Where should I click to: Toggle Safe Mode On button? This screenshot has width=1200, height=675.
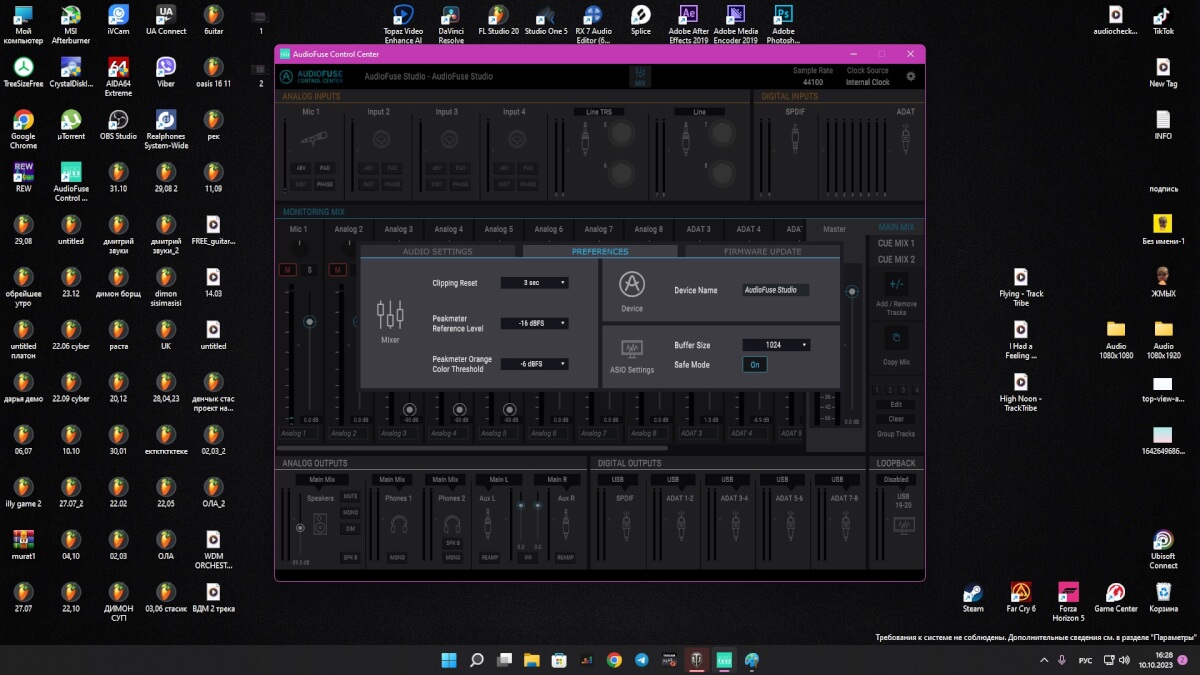pos(755,365)
